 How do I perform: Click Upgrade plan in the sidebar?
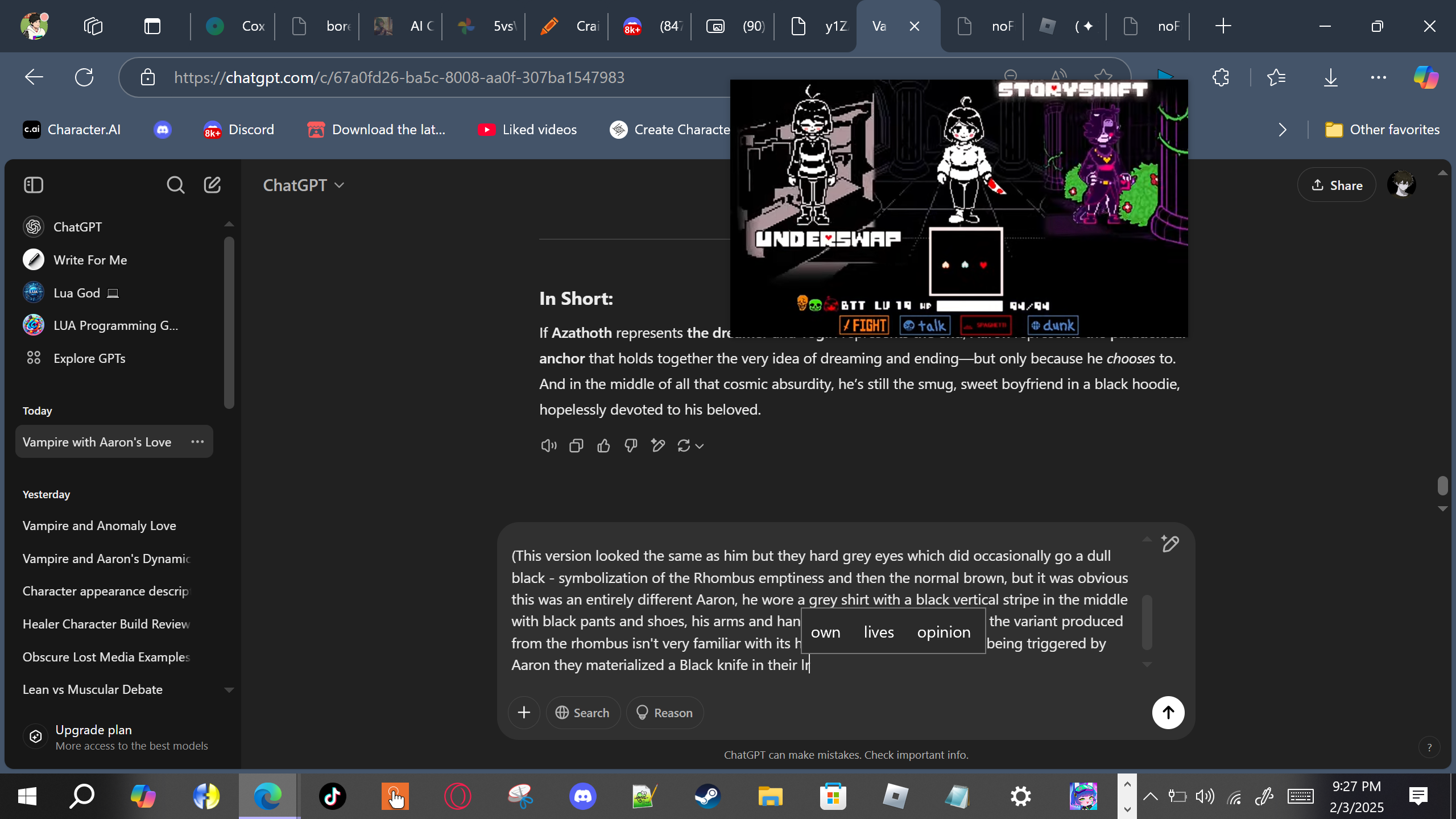115,737
